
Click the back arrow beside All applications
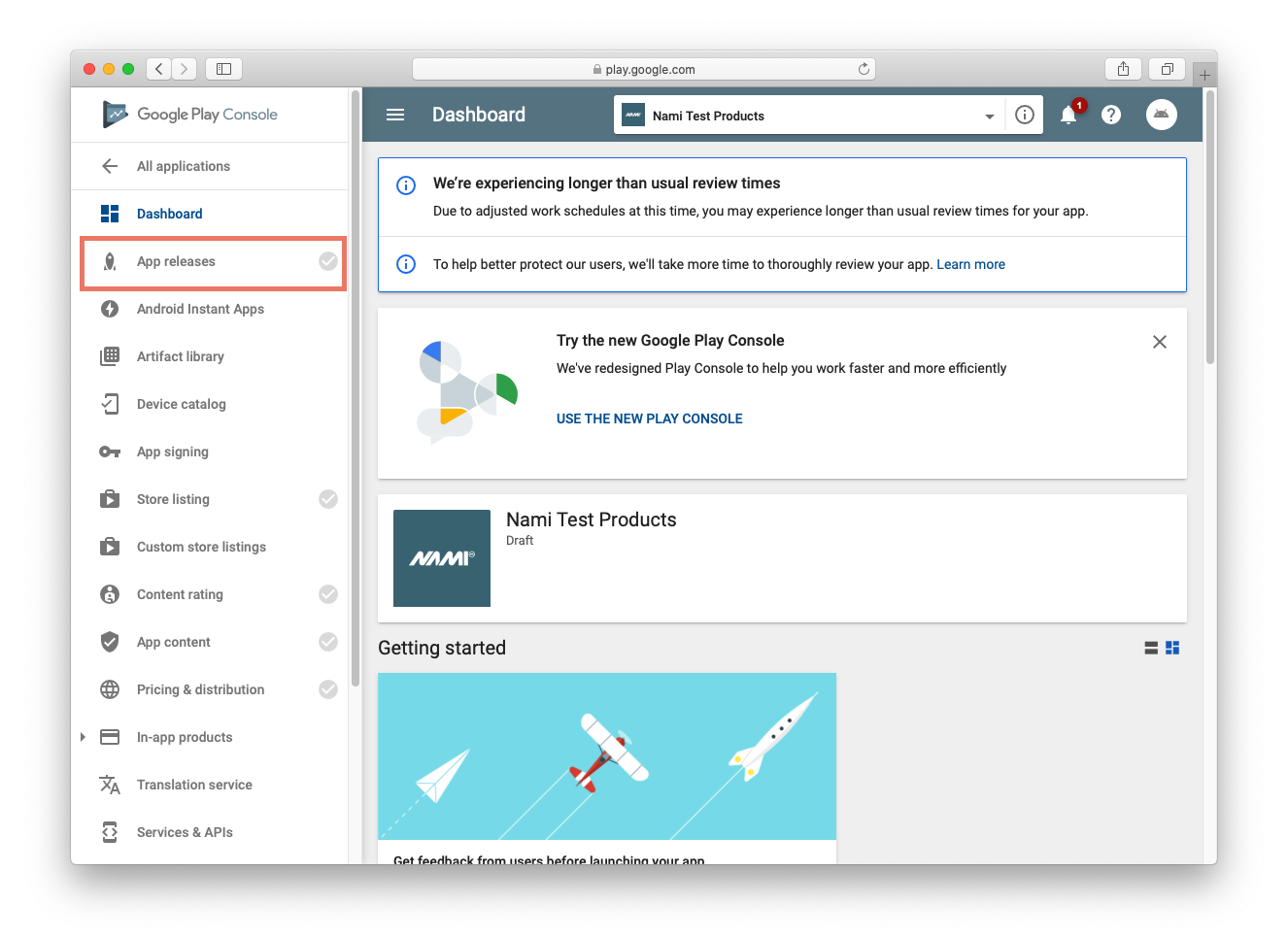[x=110, y=166]
